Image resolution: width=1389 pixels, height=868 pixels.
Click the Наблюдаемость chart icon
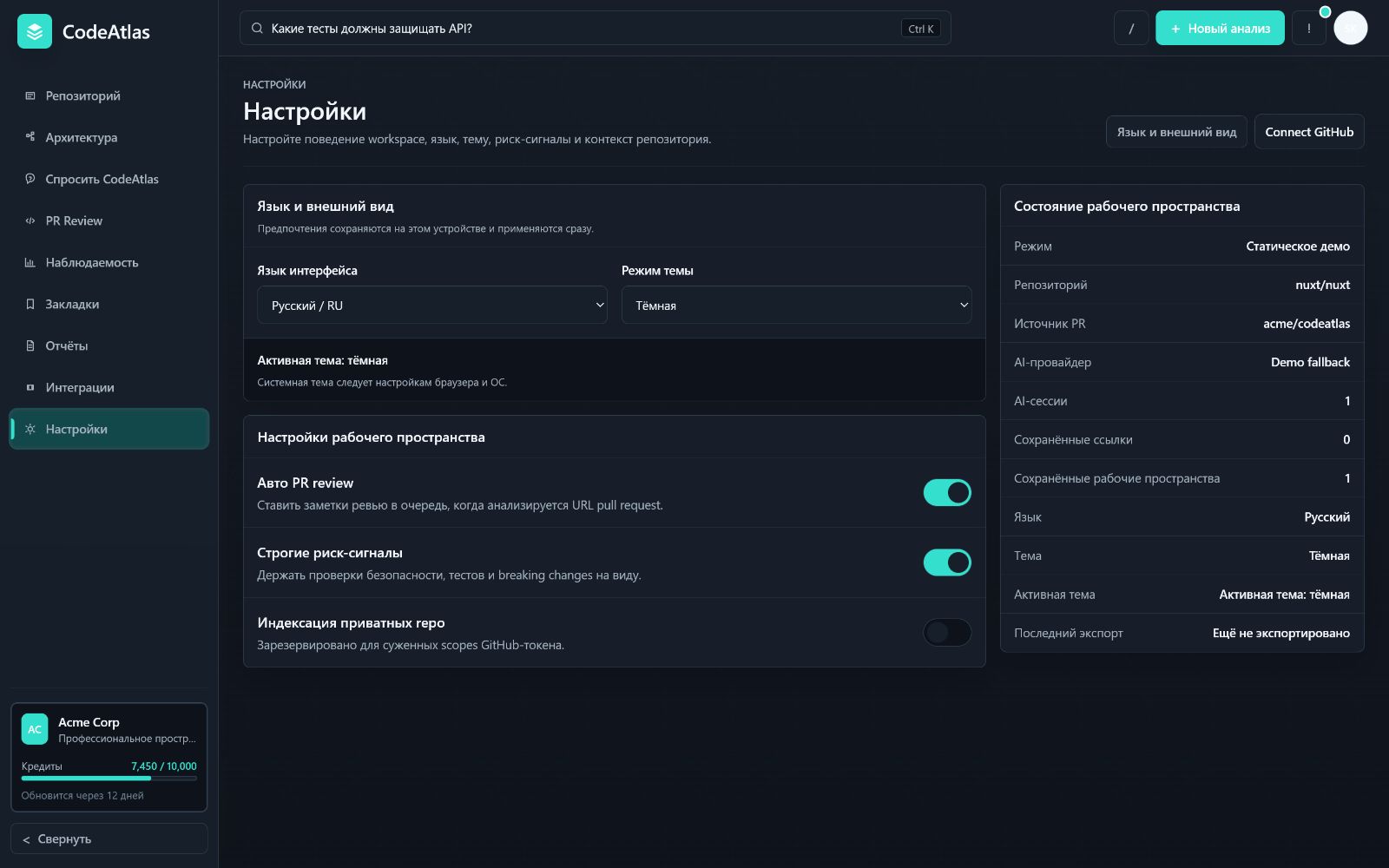30,262
